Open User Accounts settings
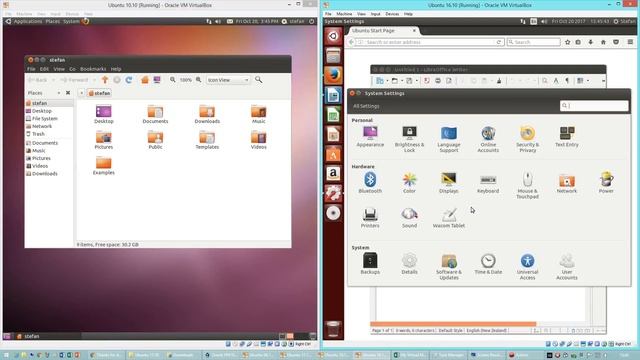This screenshot has width=640, height=360. pyautogui.click(x=567, y=266)
